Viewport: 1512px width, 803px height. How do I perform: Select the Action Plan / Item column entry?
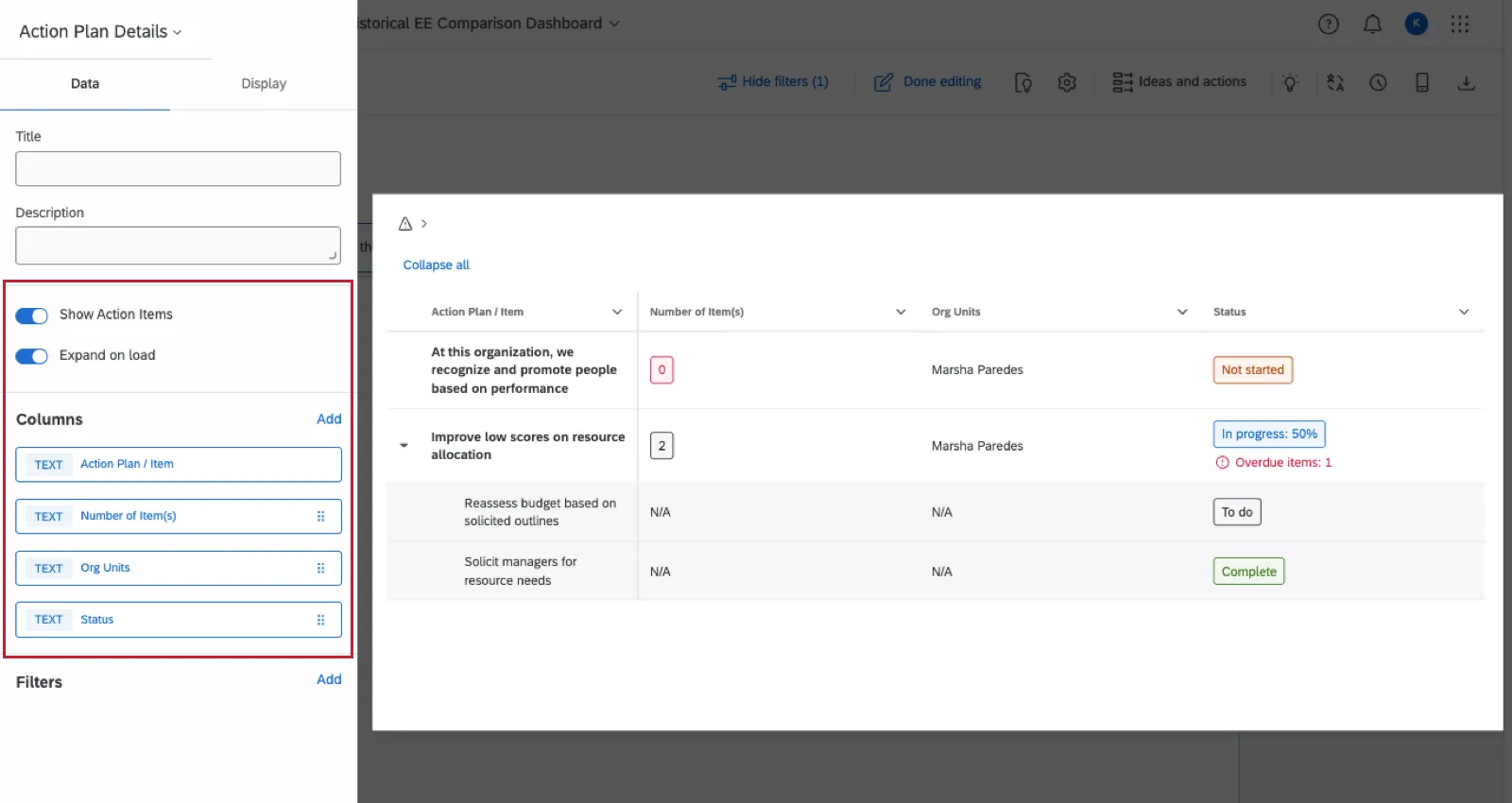coord(179,465)
